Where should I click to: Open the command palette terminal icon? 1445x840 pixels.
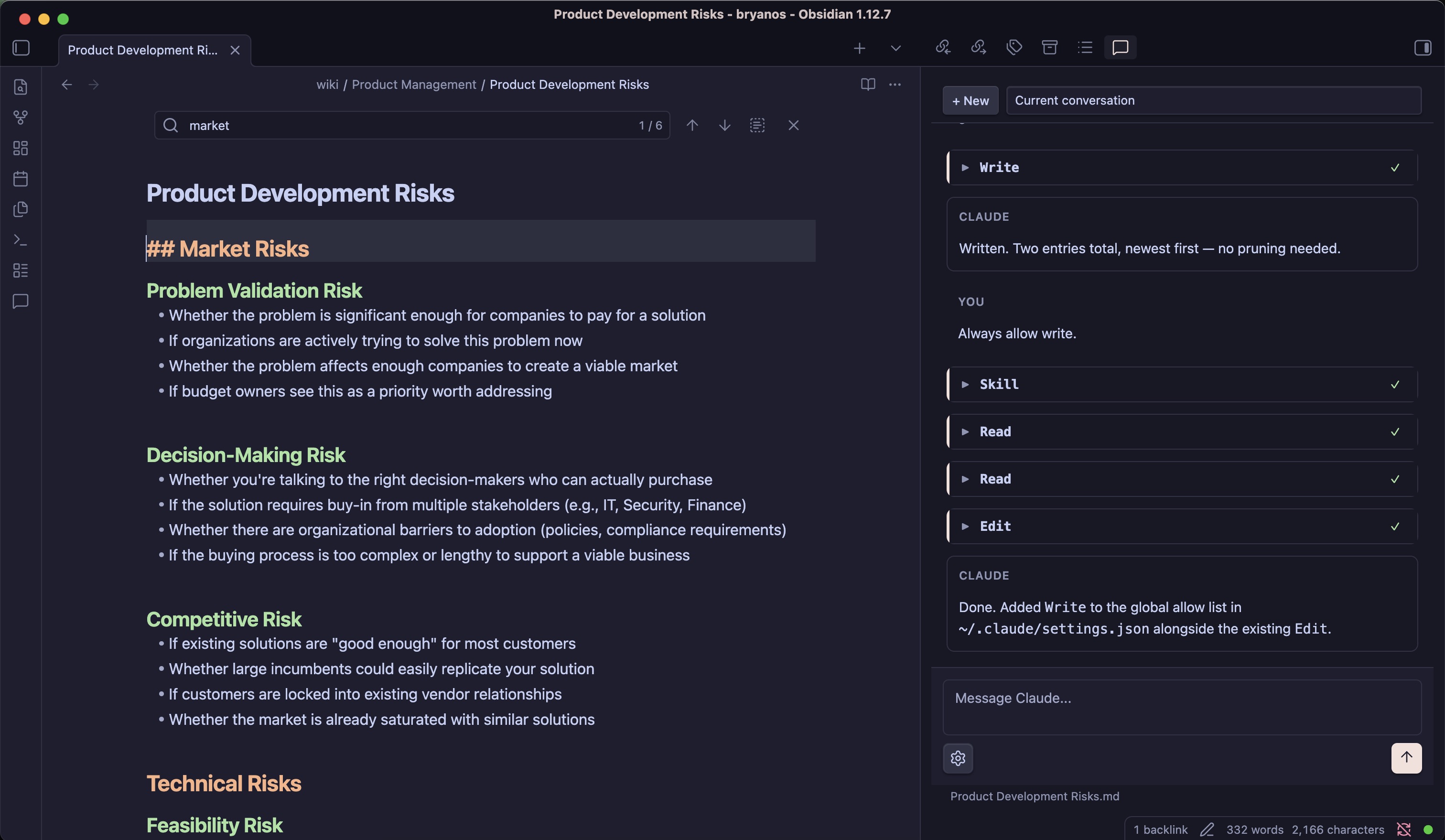[21, 240]
